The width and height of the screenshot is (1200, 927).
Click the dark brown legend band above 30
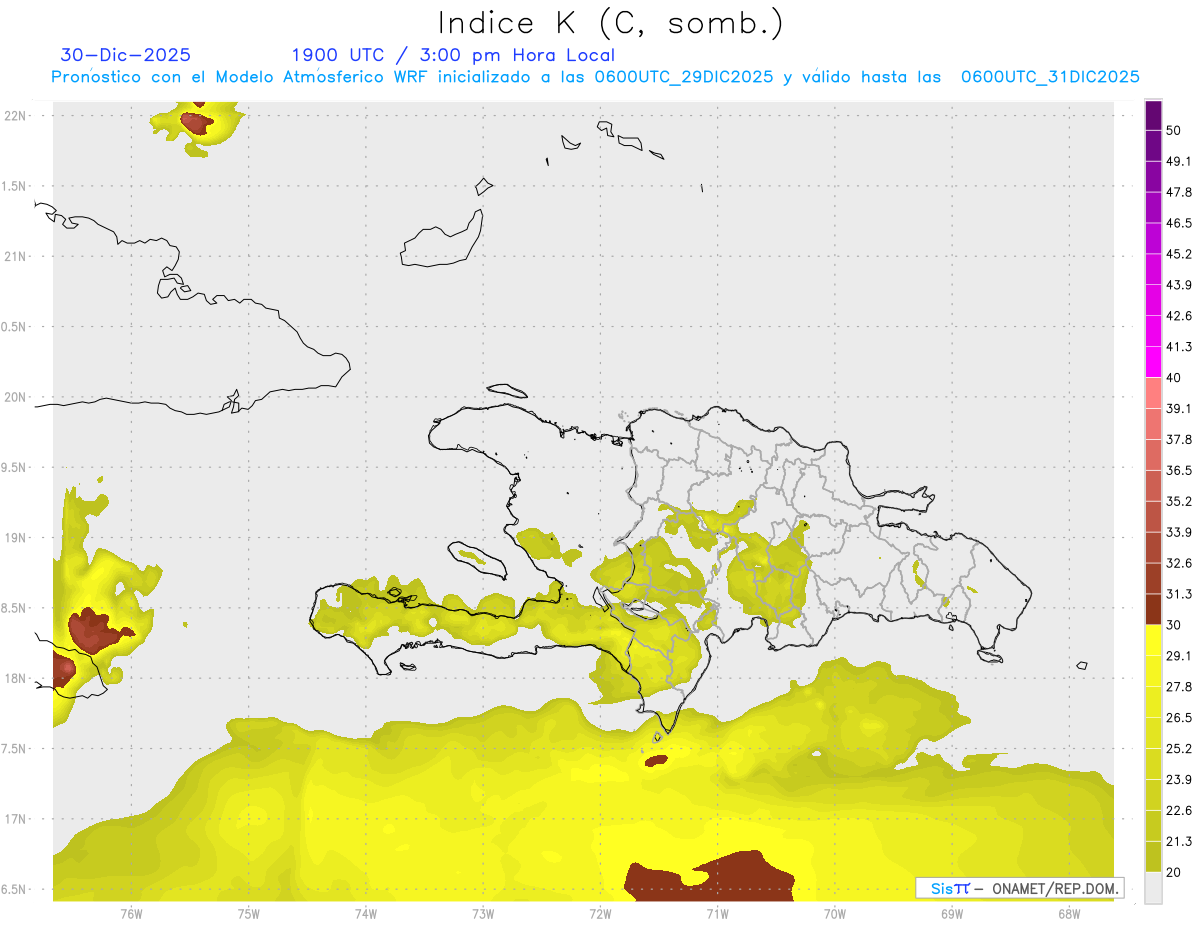[1153, 609]
